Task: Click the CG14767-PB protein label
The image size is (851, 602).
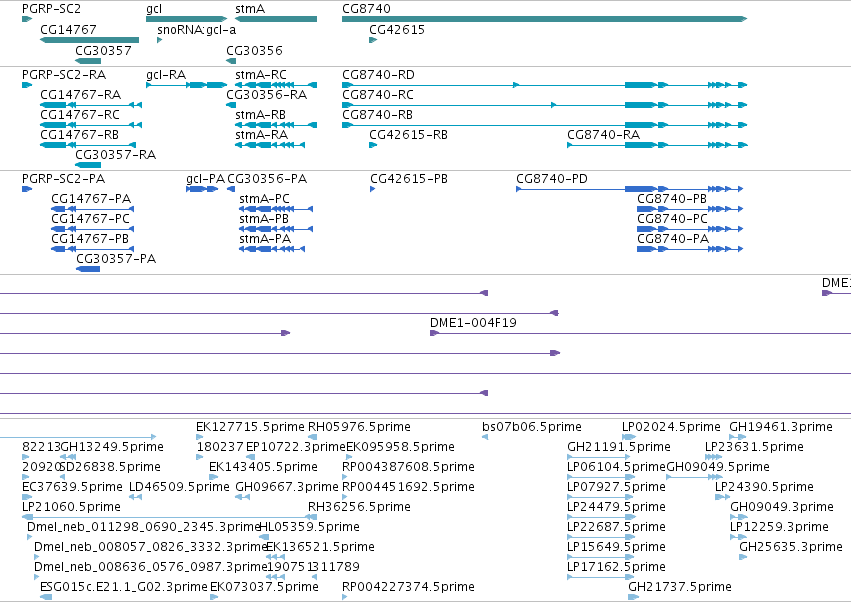Action: point(90,239)
